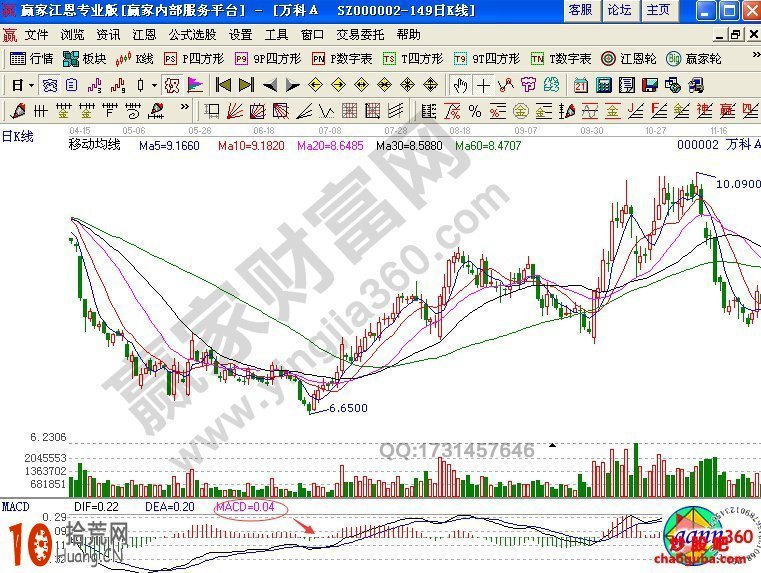The image size is (761, 573).
Task: Click the Ma5=9.1660 moving average label
Action: (169, 146)
